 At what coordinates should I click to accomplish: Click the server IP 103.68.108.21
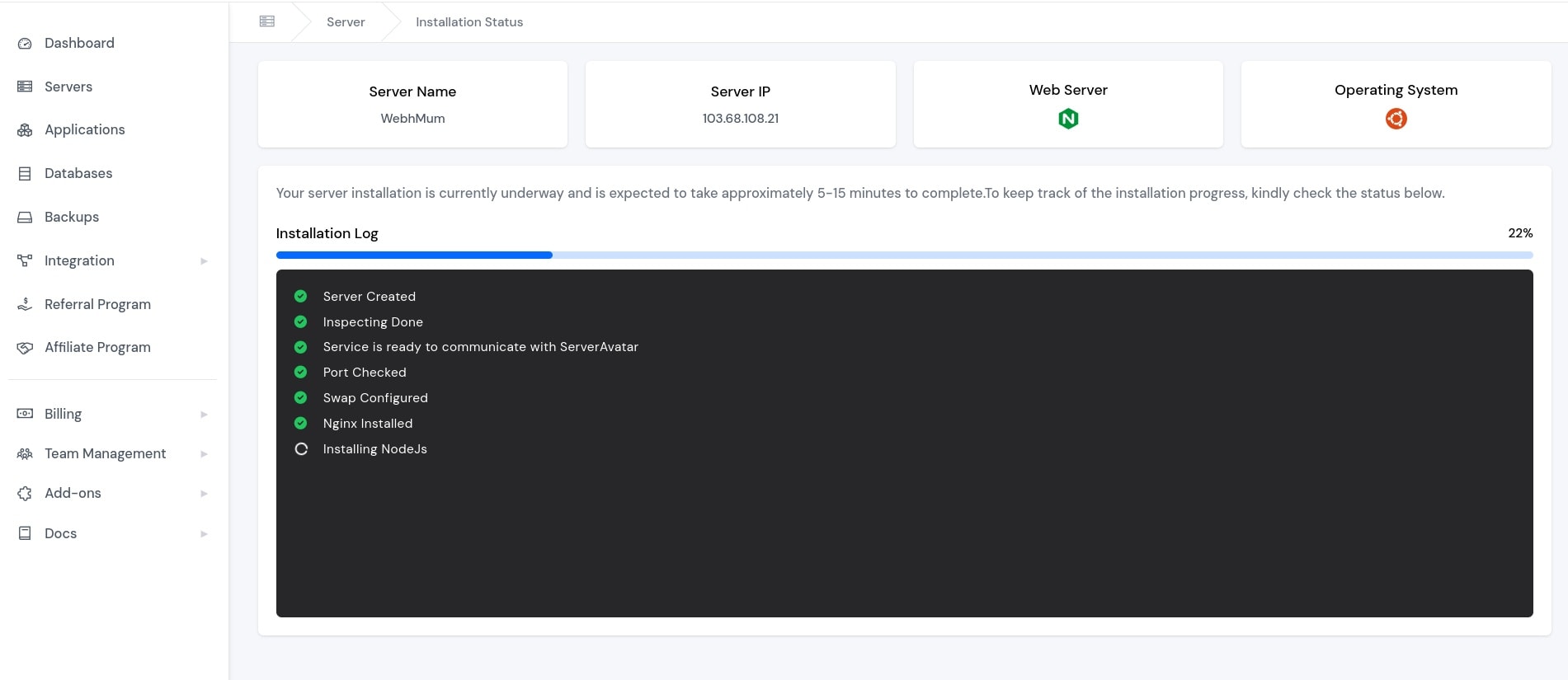click(x=741, y=119)
